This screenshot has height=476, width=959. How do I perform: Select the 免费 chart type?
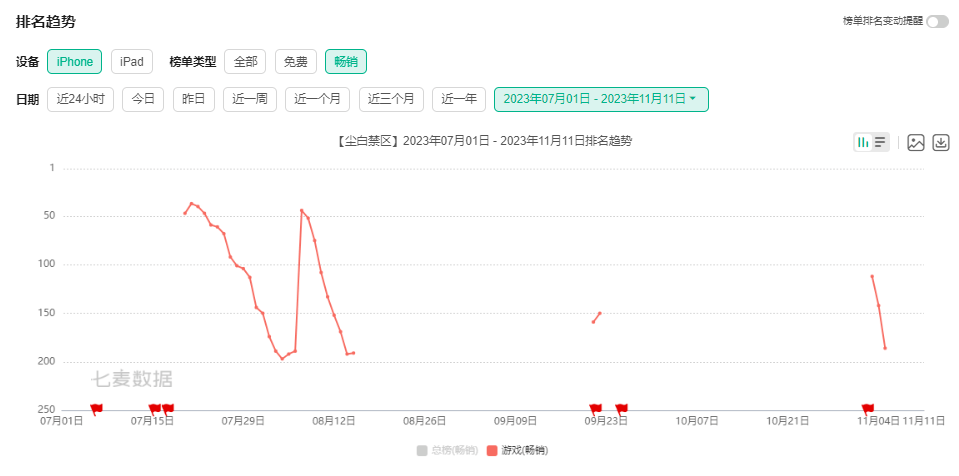click(x=295, y=62)
